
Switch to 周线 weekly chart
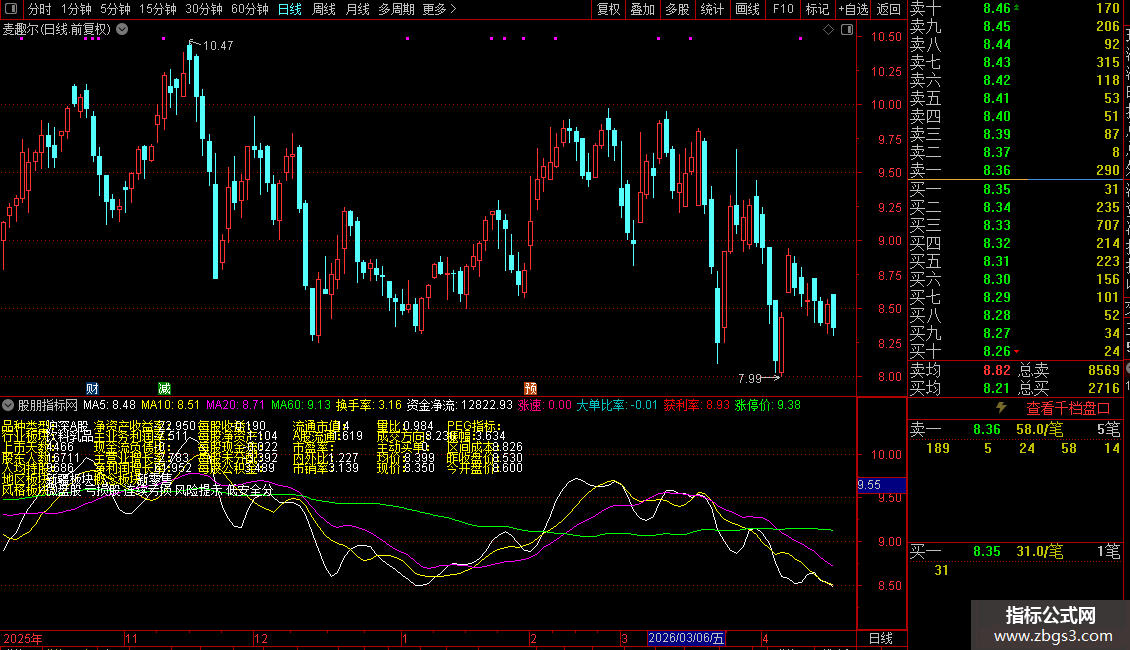324,9
